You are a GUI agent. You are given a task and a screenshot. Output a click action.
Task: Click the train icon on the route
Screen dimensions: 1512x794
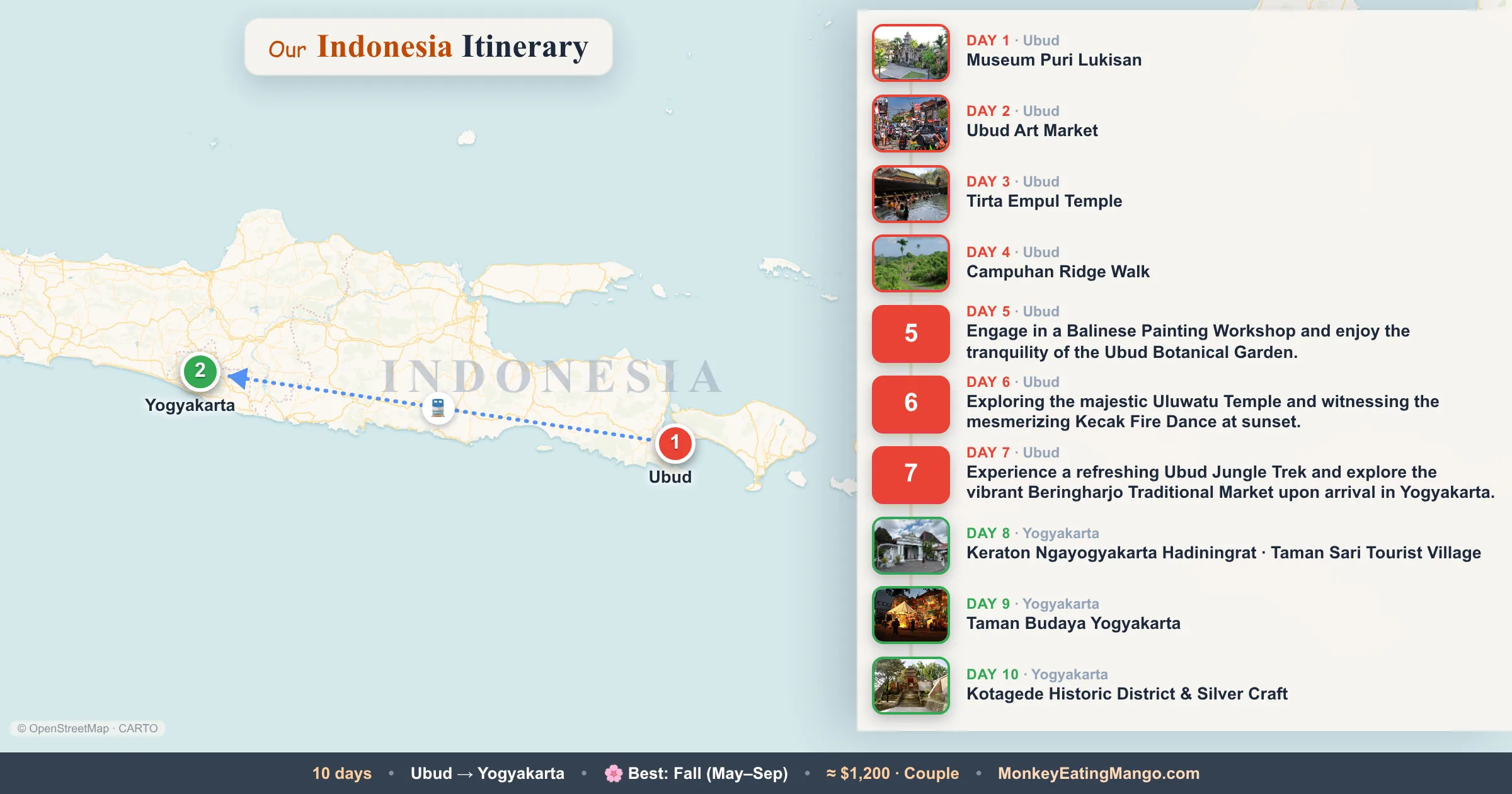point(438,408)
